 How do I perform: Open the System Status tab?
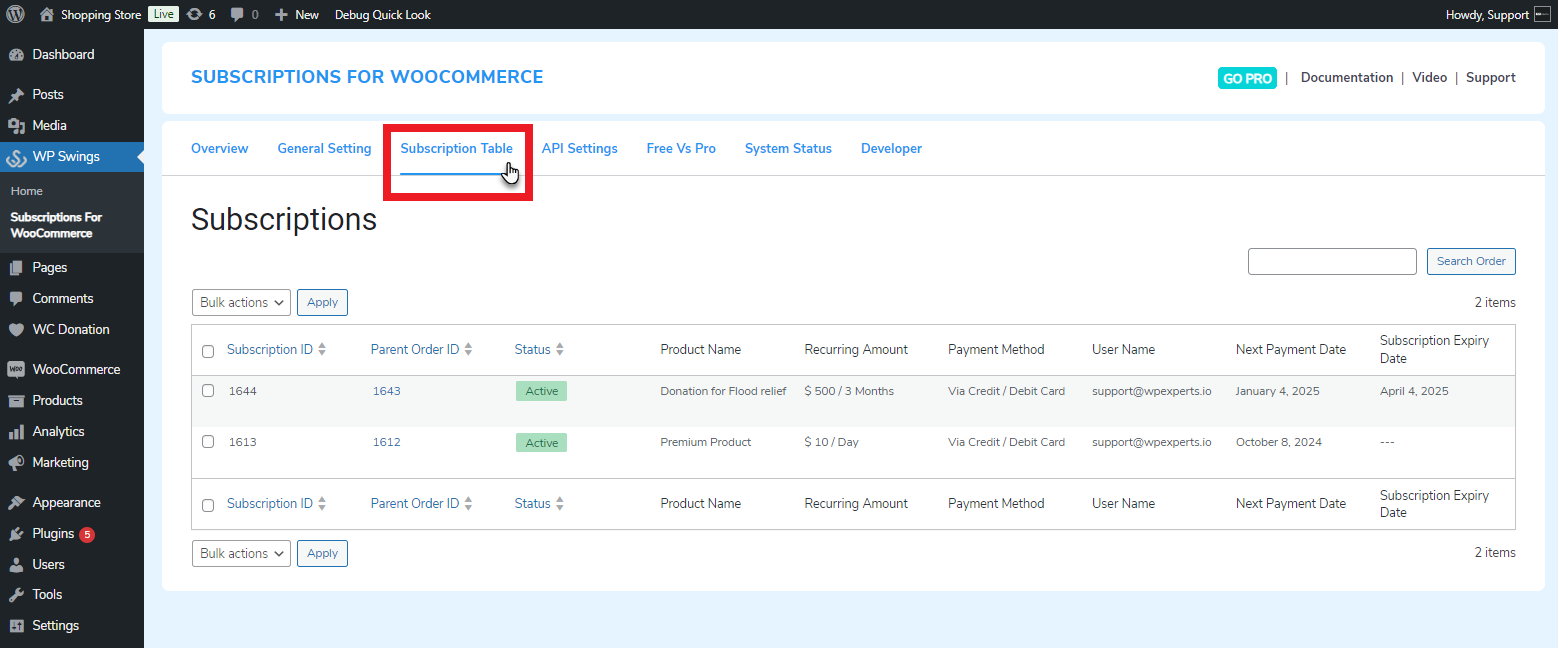pos(788,149)
